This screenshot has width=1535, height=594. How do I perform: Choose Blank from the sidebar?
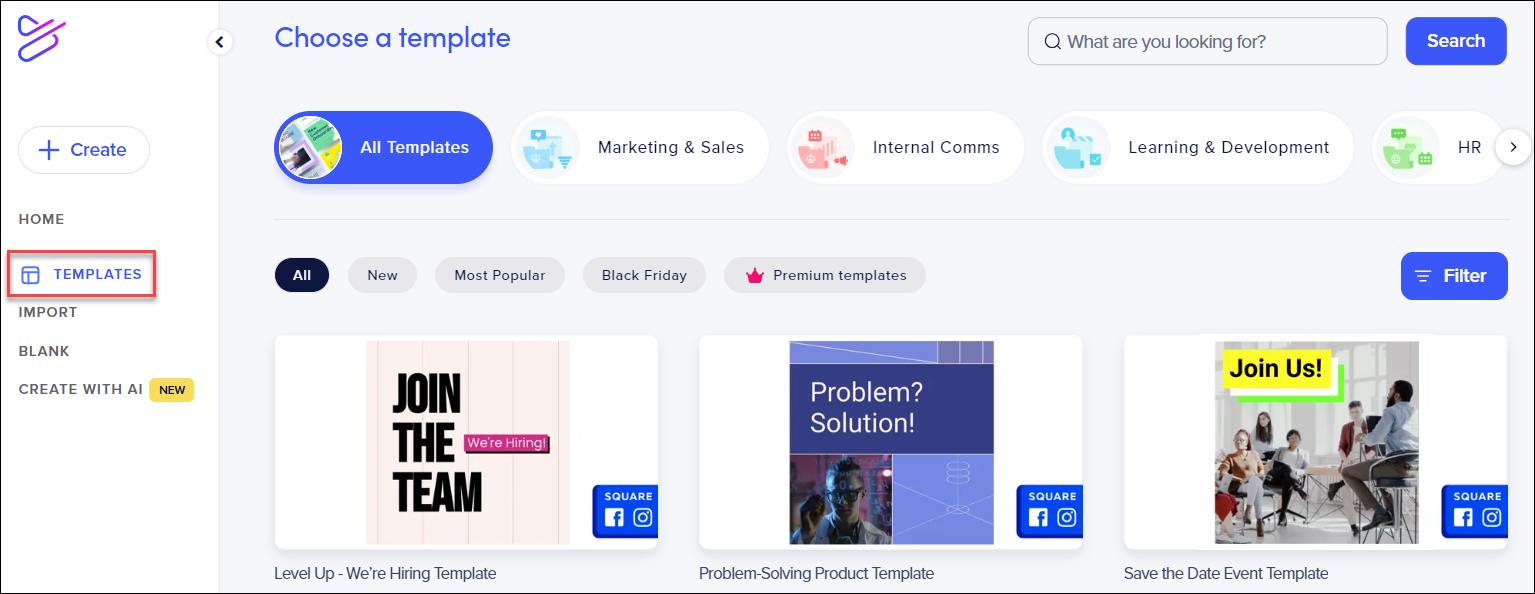click(x=44, y=351)
